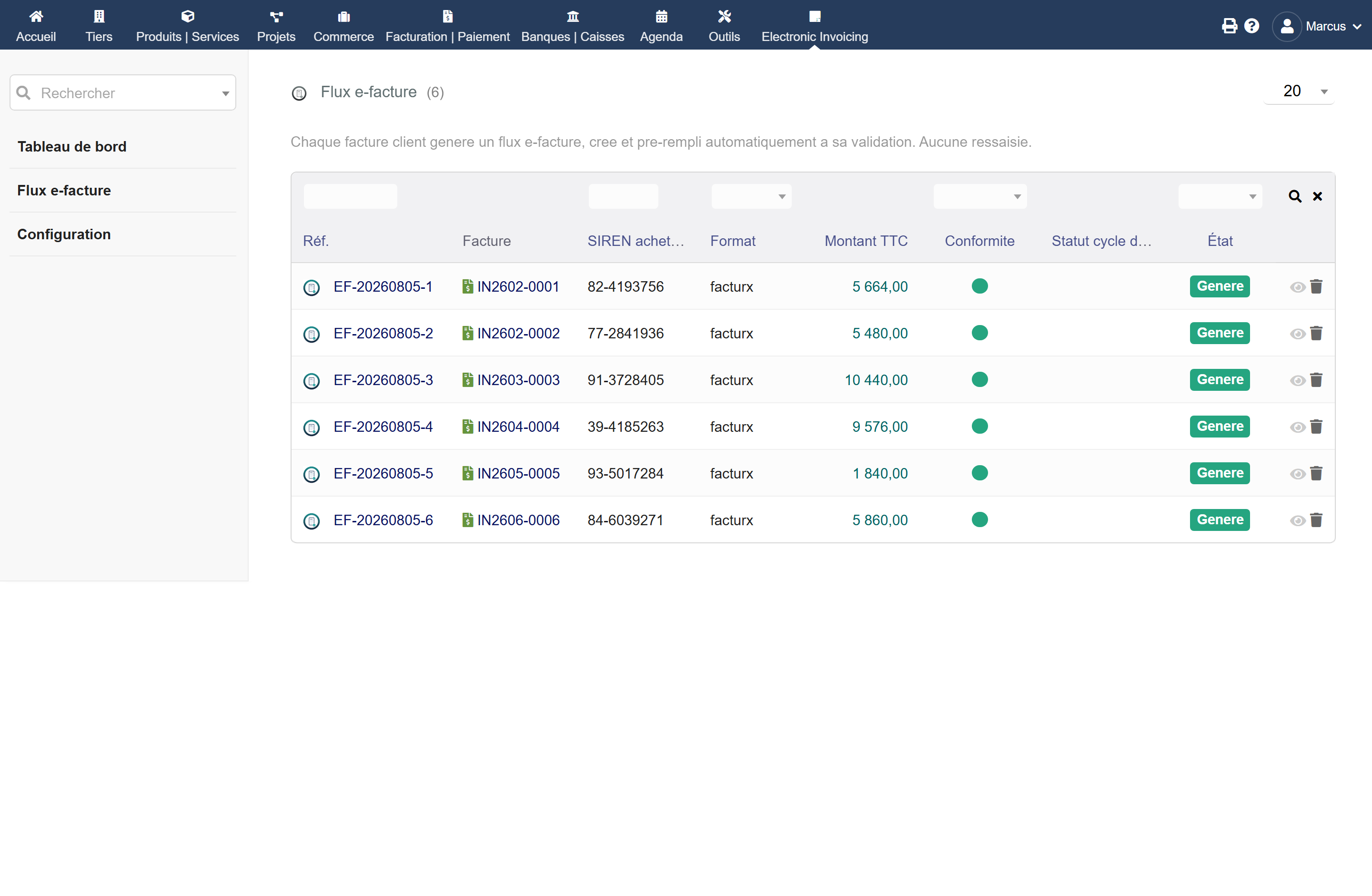
Task: Open invoice link IN2602-0001
Action: point(518,286)
